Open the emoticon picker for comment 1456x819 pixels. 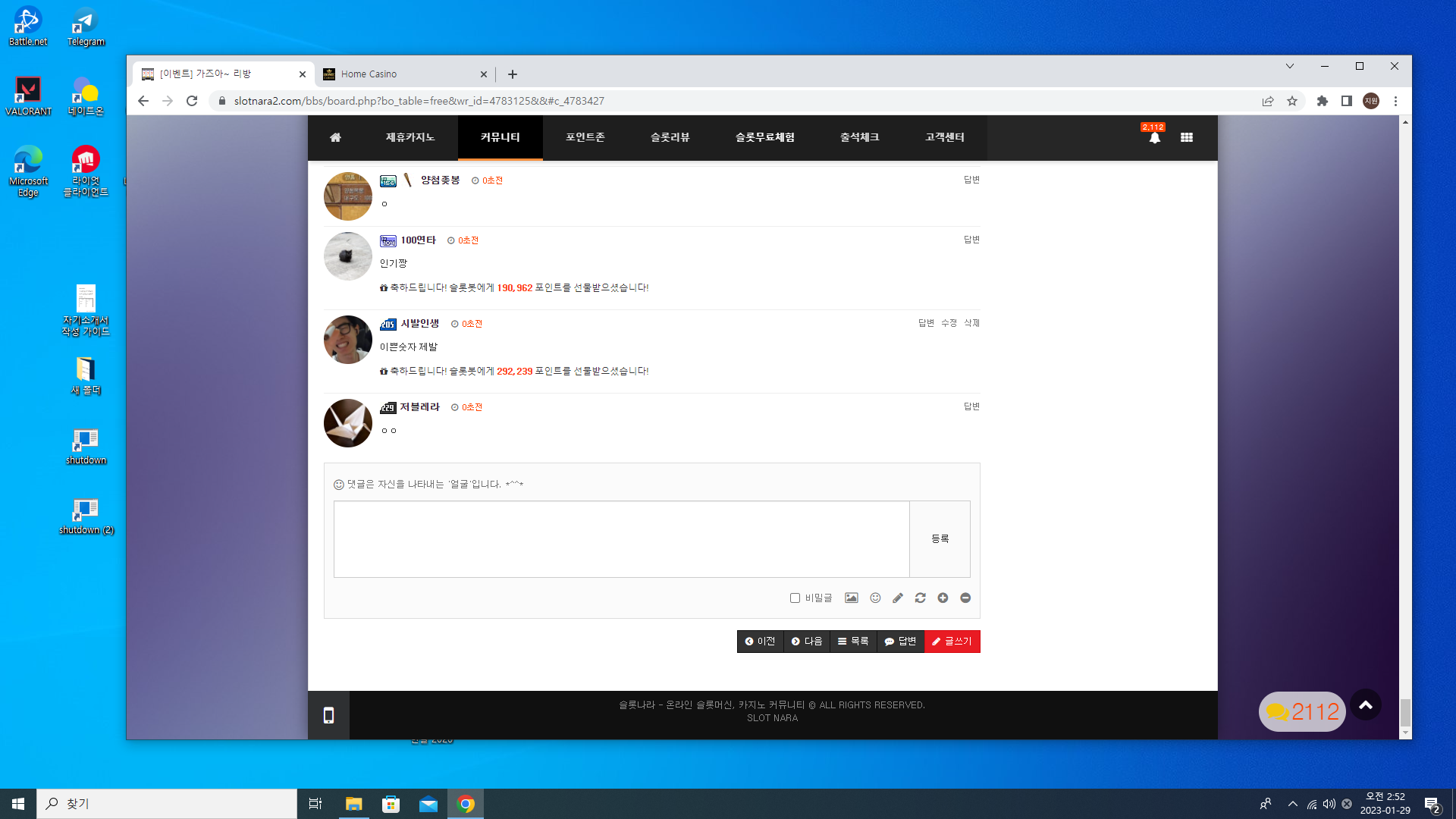point(875,598)
